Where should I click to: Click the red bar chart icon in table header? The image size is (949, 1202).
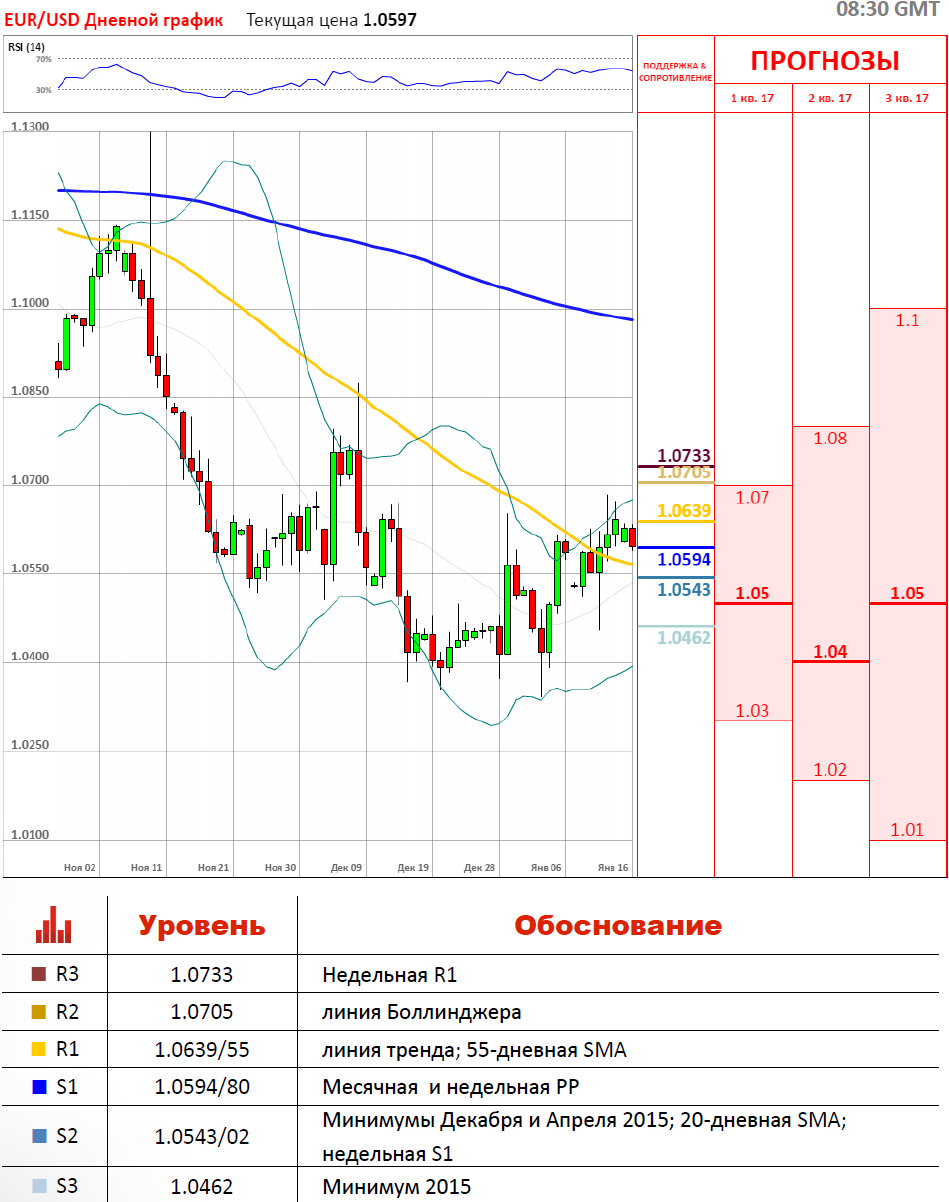tap(53, 925)
